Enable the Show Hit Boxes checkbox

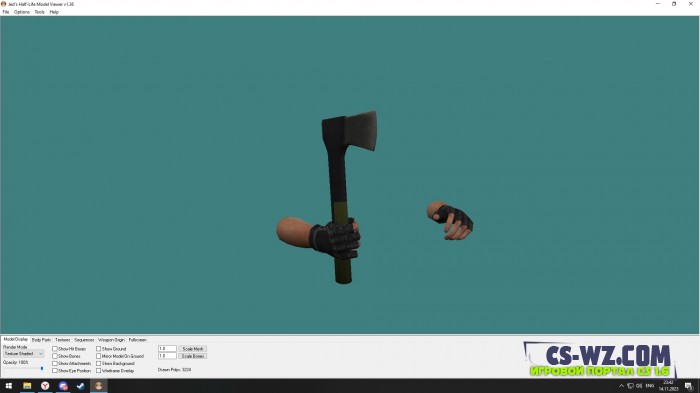pyautogui.click(x=55, y=349)
